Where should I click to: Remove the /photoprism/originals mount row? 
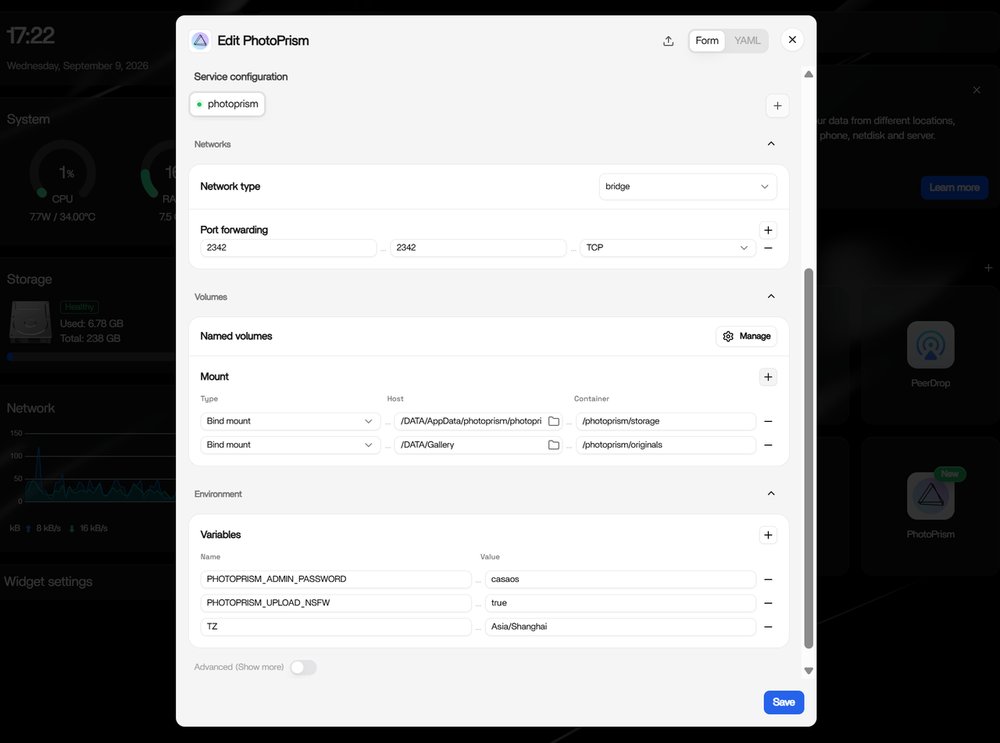(x=768, y=445)
